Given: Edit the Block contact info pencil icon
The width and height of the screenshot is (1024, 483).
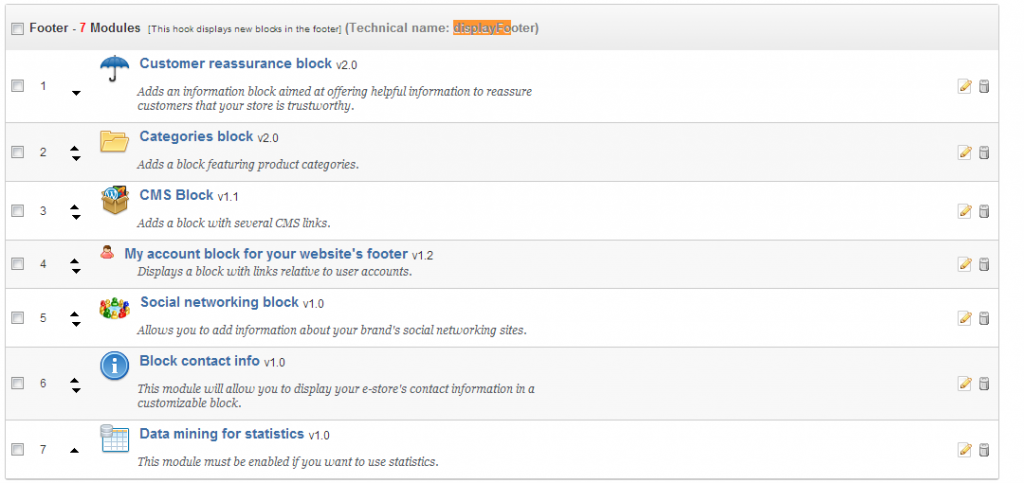Looking at the screenshot, I should (964, 383).
